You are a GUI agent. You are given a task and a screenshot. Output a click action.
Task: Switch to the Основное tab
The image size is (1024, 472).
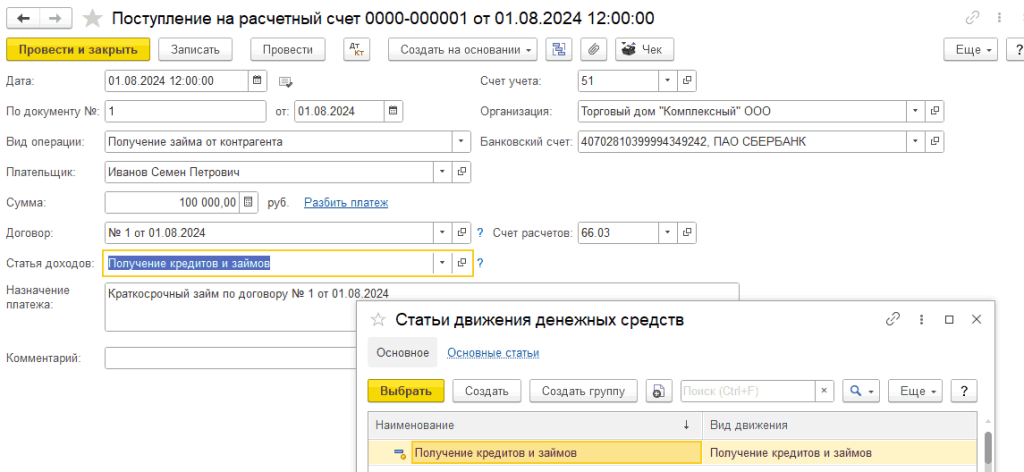tap(402, 353)
